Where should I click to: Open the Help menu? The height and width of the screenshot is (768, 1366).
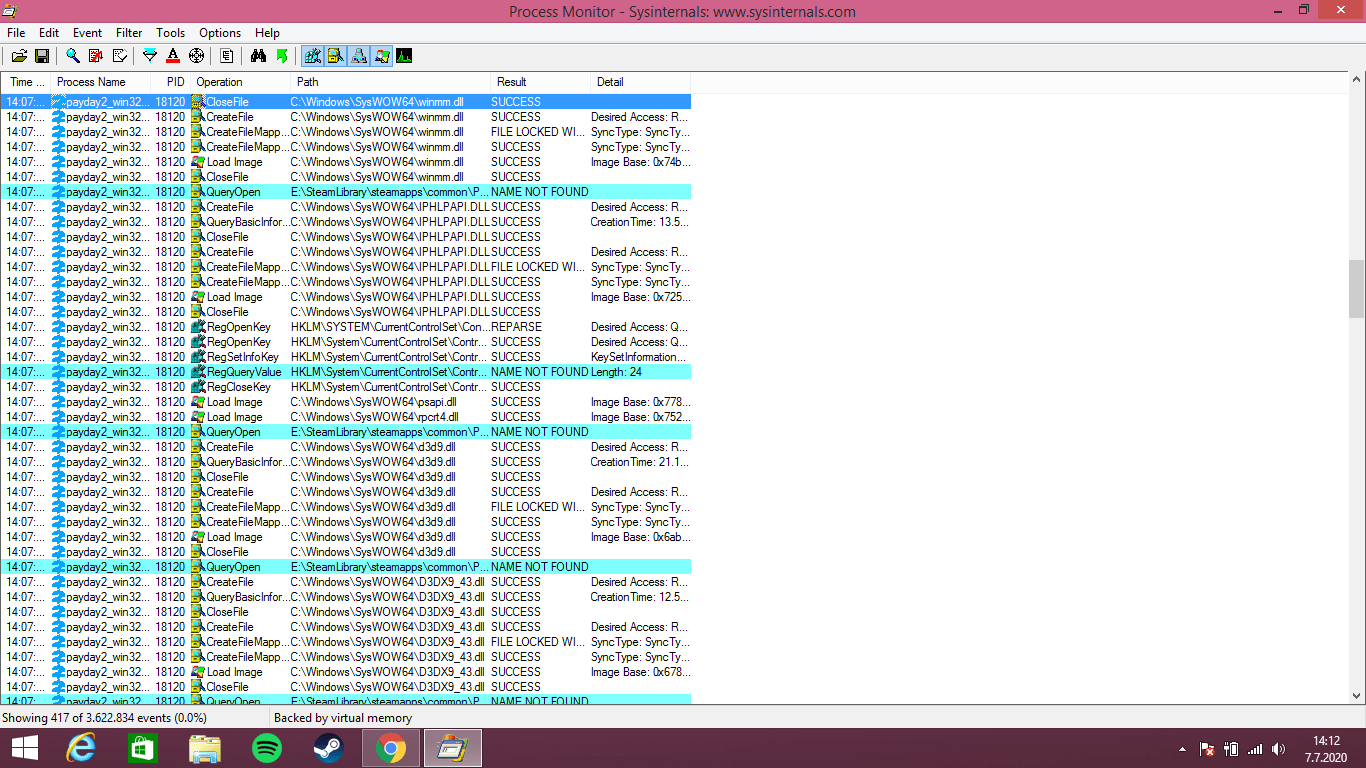(x=267, y=33)
